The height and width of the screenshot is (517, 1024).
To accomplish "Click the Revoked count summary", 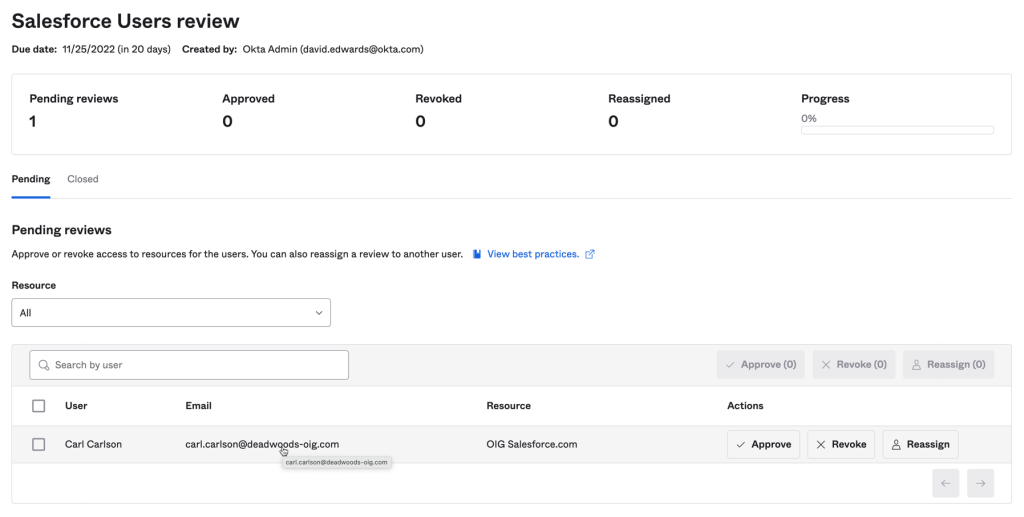I will [438, 111].
